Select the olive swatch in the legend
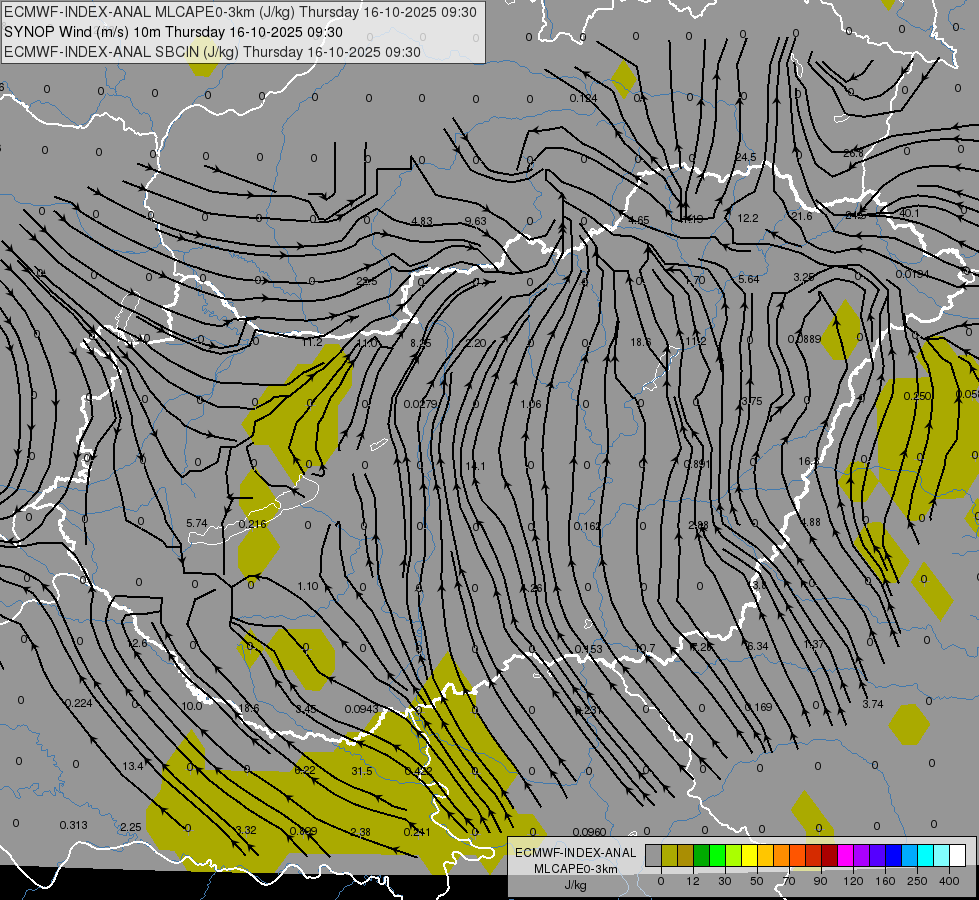Screen dimensions: 979x900 [x=669, y=856]
